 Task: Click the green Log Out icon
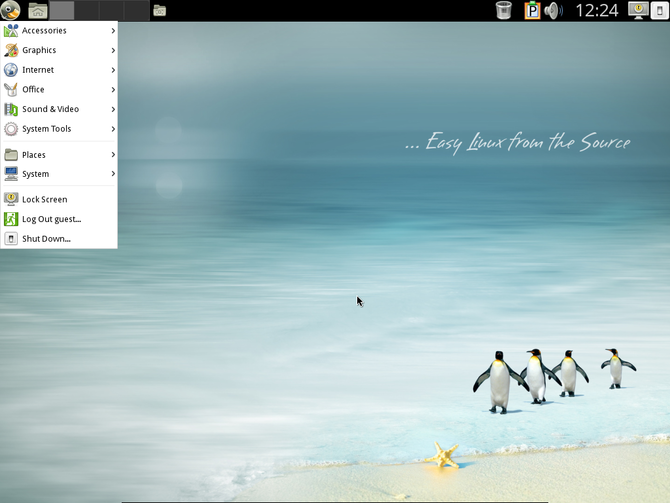tap(11, 219)
